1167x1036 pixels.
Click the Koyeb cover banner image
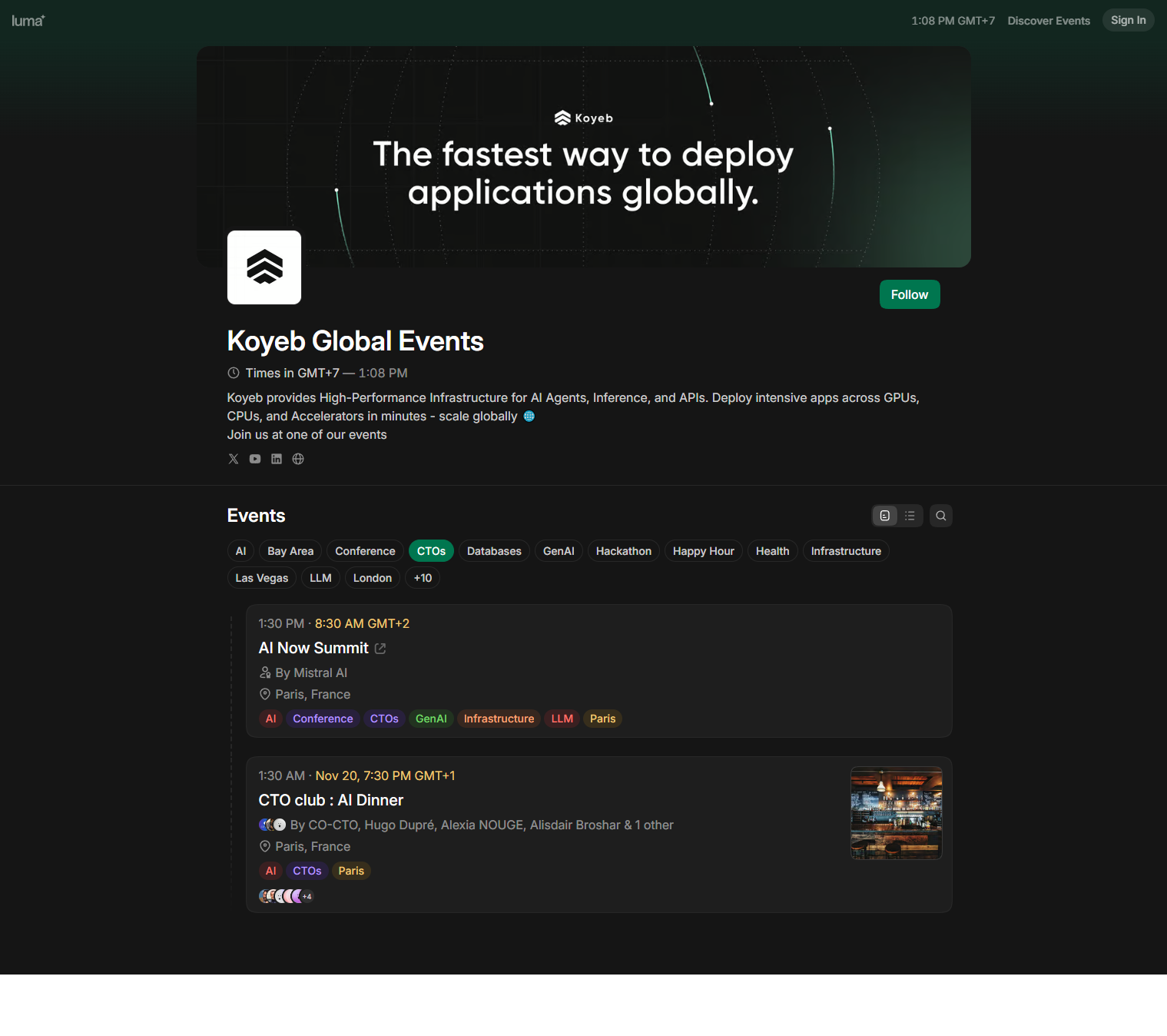(584, 157)
